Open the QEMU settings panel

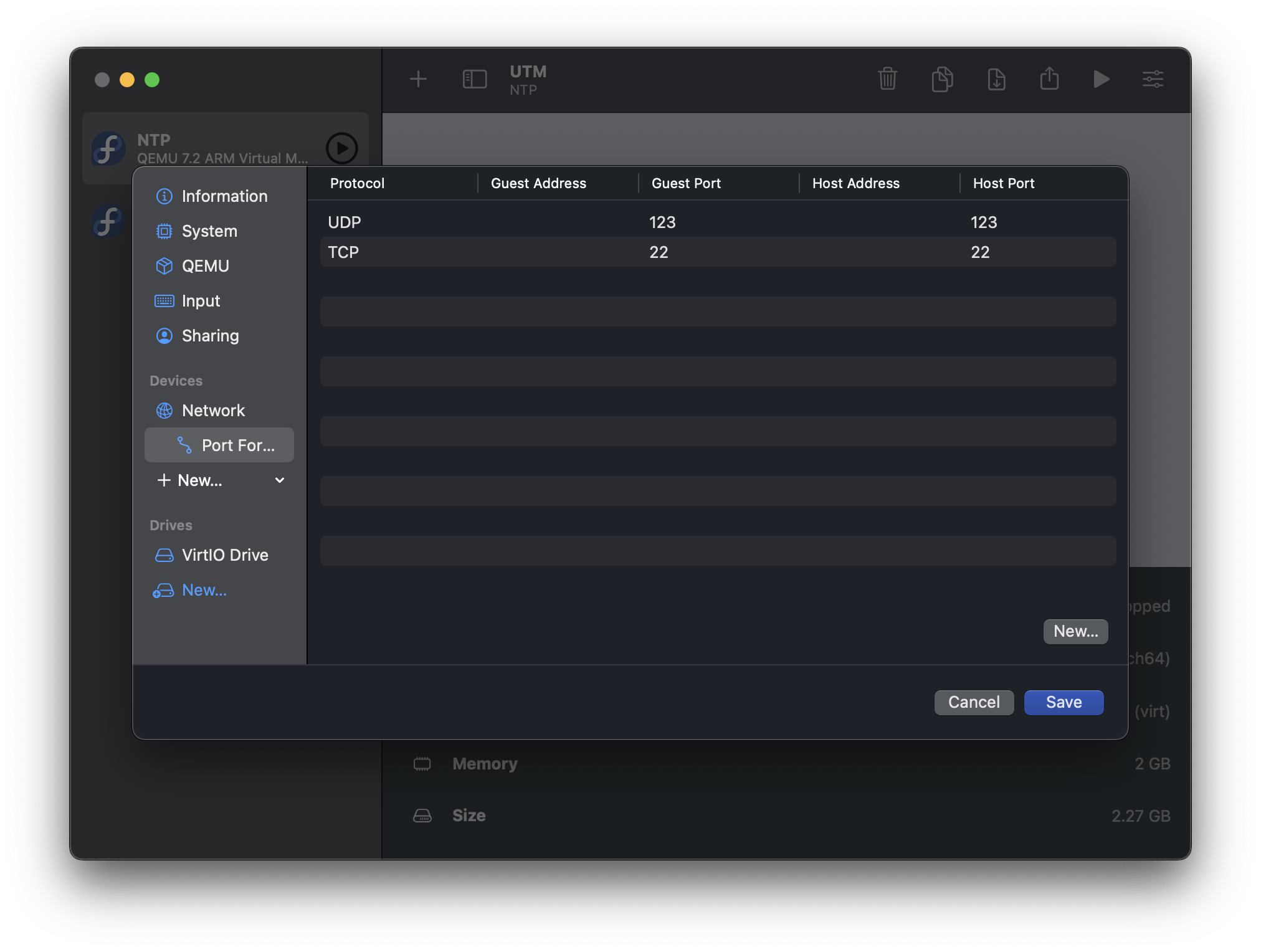[x=206, y=265]
